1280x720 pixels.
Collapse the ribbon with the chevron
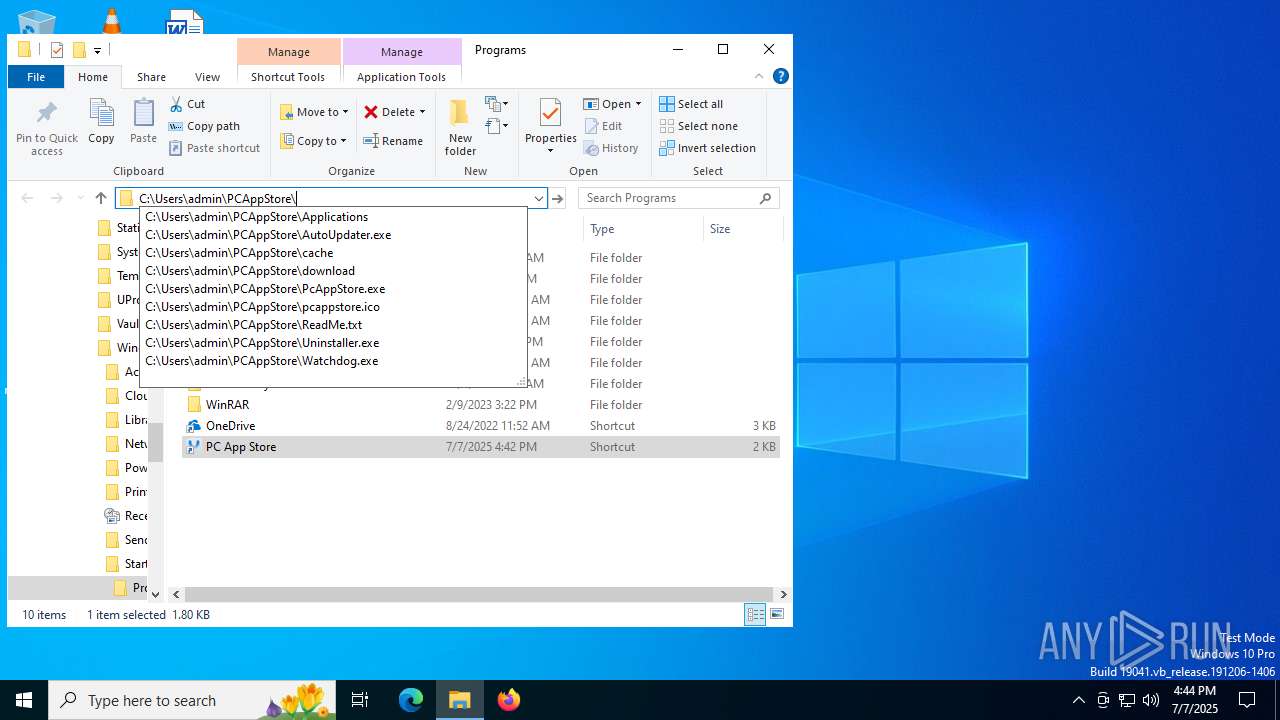[x=759, y=76]
